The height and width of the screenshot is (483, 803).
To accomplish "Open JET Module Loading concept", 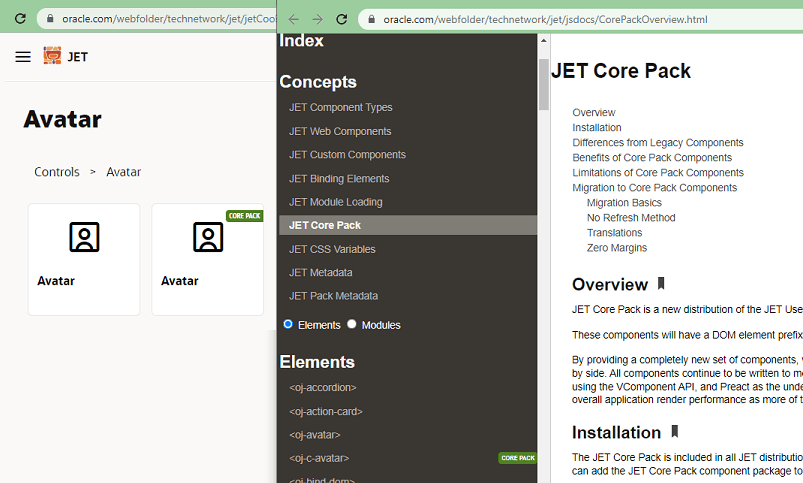I will pyautogui.click(x=335, y=202).
